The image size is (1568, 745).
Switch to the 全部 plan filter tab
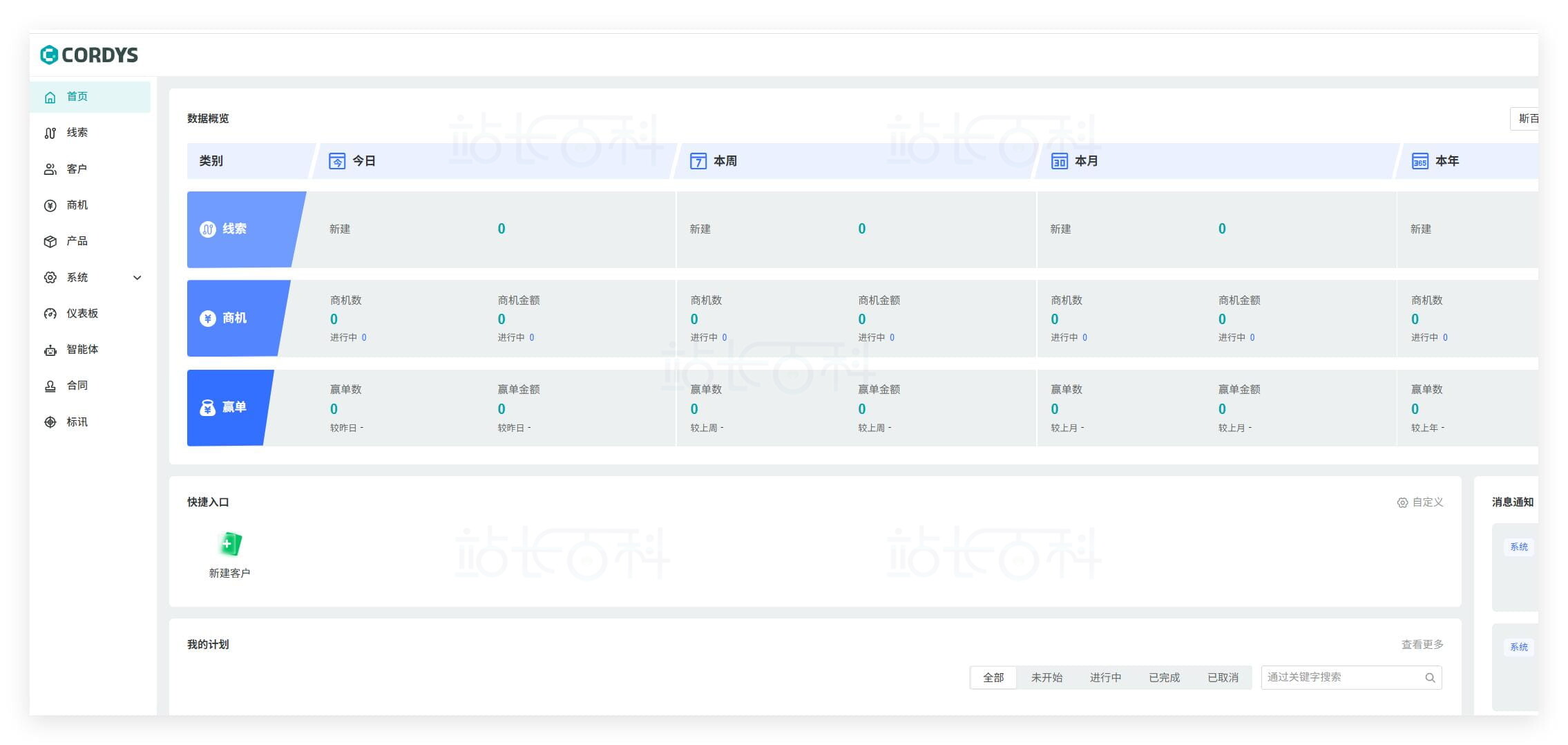[993, 677]
